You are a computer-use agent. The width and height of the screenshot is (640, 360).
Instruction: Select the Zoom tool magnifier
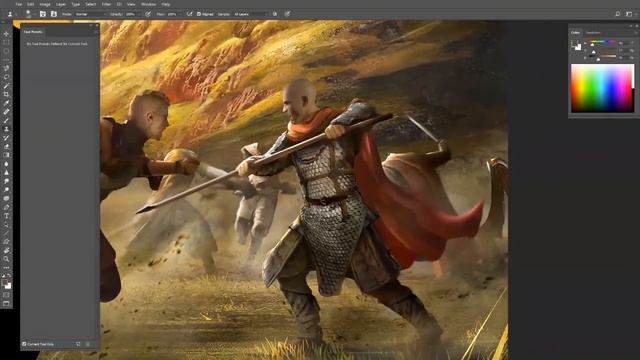6,259
